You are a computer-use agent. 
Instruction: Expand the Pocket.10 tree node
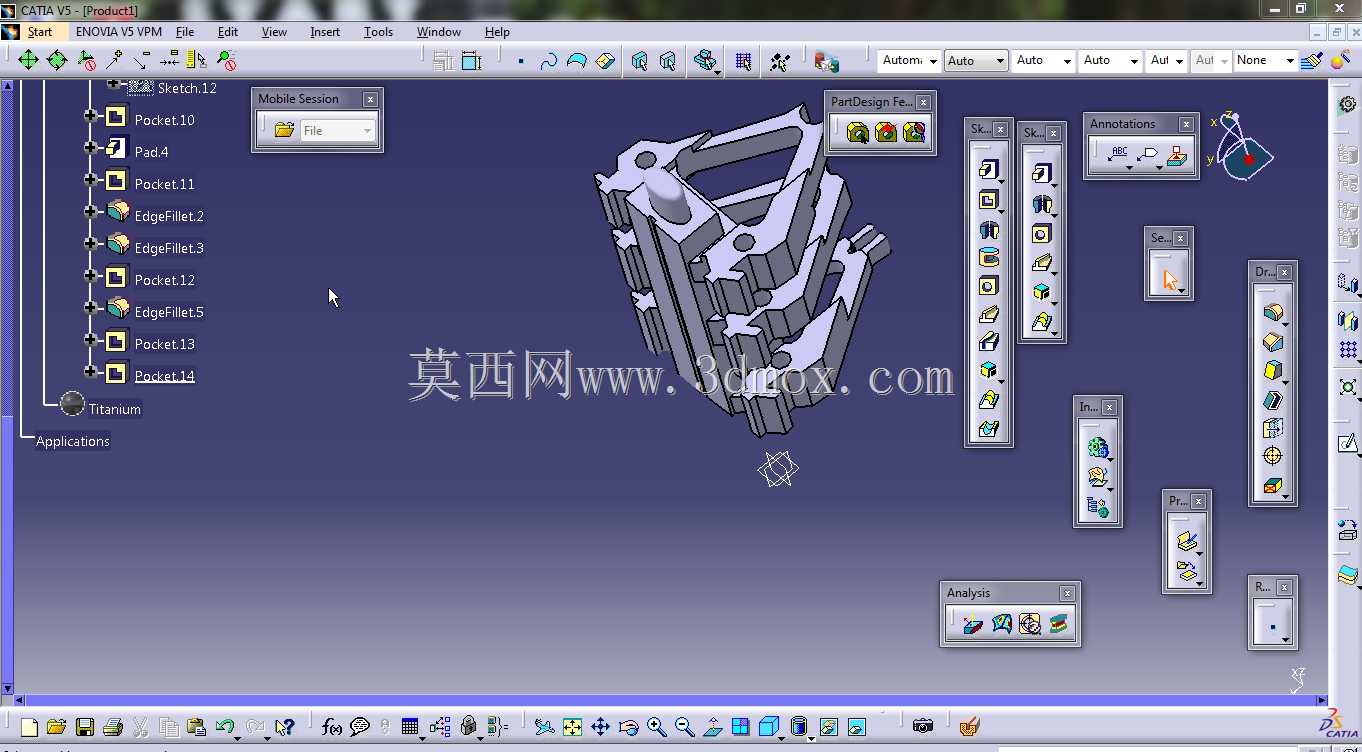(91, 116)
